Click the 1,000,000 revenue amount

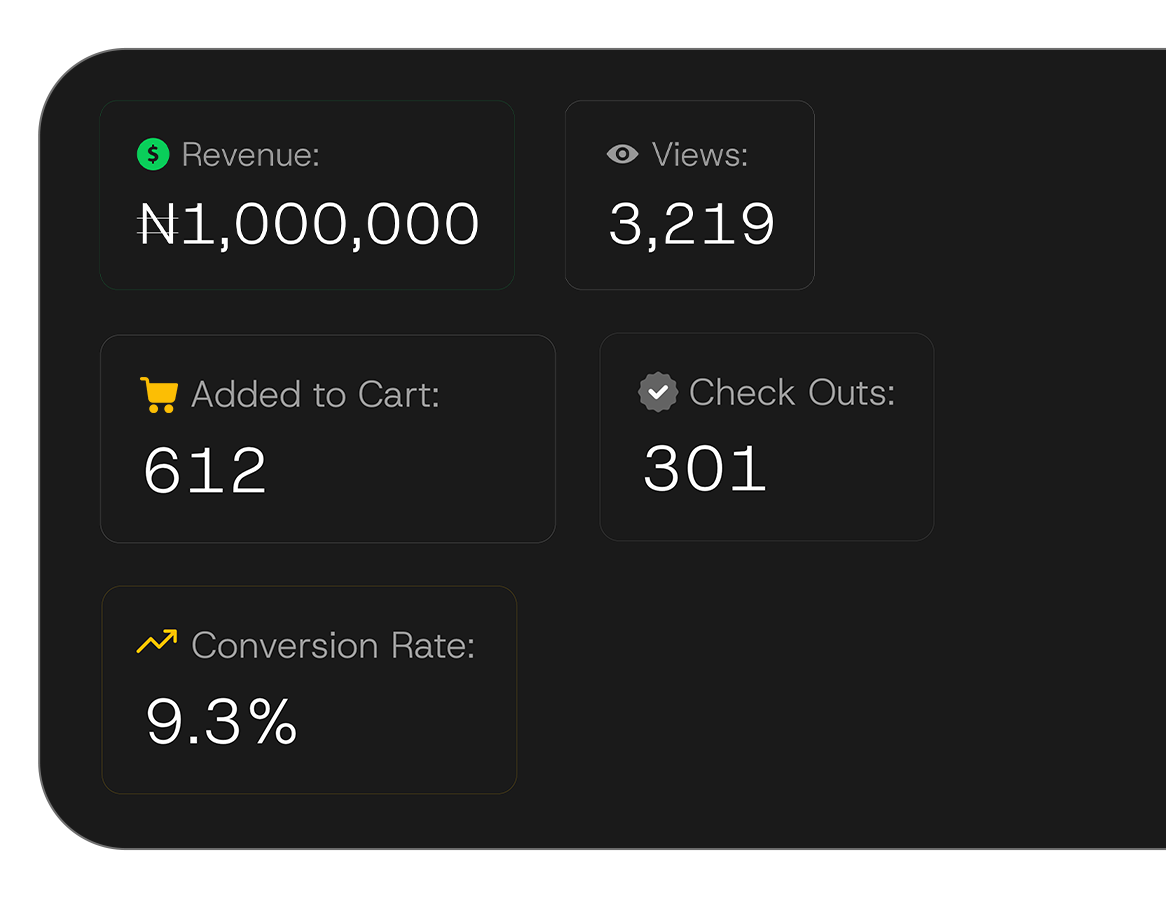(330, 224)
